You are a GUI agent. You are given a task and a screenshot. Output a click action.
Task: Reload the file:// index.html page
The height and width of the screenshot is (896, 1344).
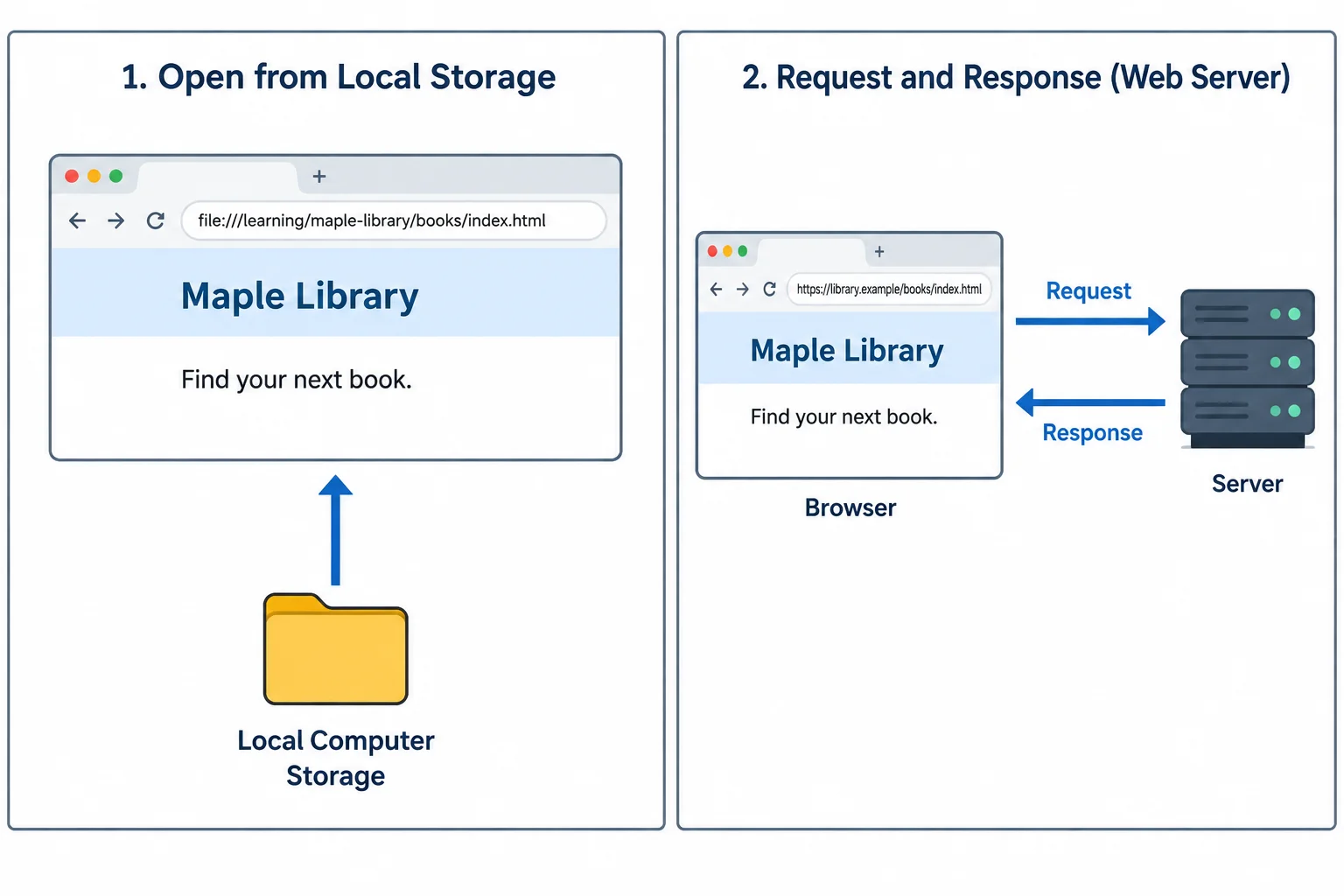point(156,220)
